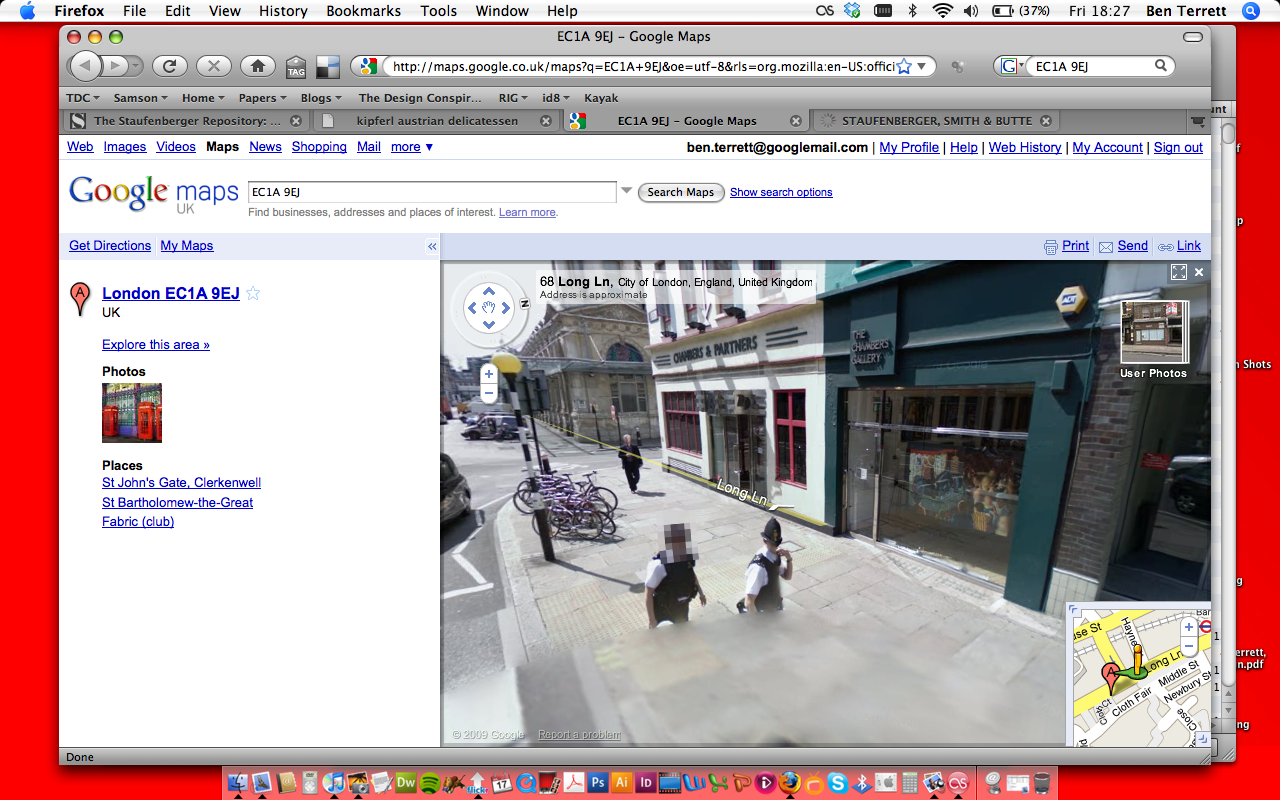This screenshot has width=1280, height=800.
Task: Open the Bookmarks menu in menu bar
Action: point(363,11)
